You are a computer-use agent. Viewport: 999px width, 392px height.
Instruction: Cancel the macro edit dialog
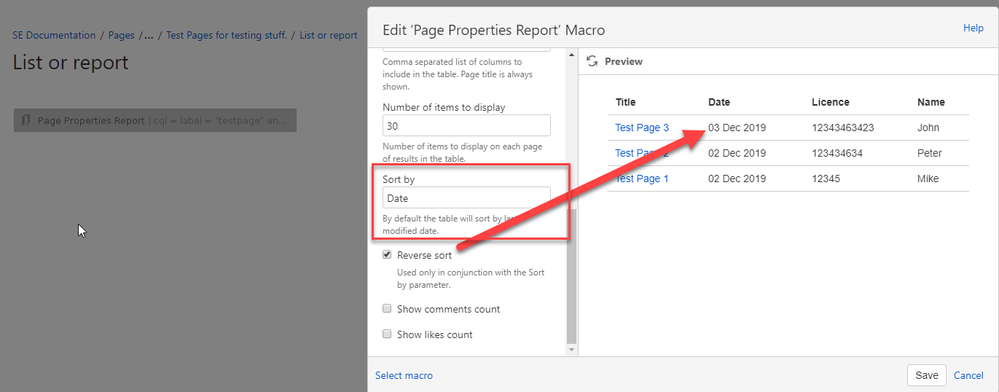pyautogui.click(x=968, y=375)
